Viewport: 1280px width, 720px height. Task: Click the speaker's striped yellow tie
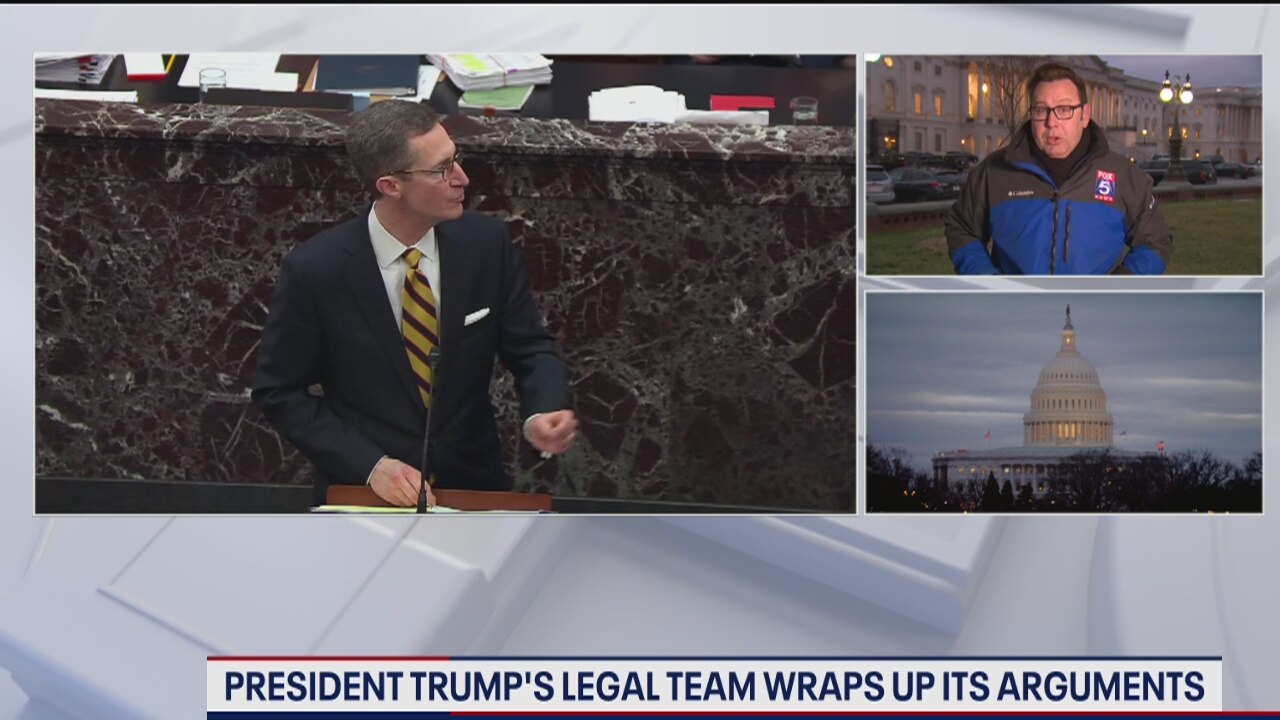[419, 320]
